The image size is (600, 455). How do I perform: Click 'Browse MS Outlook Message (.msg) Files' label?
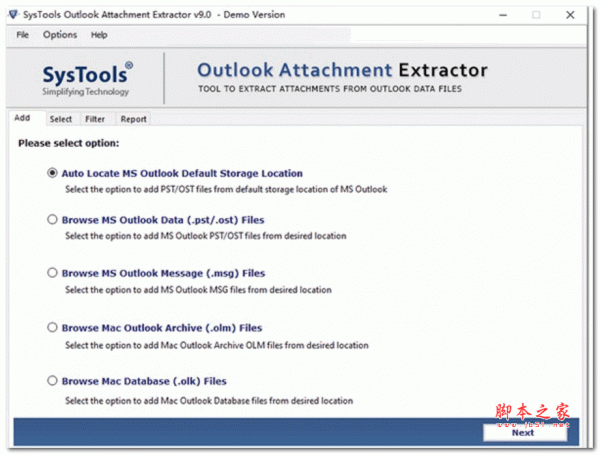click(x=163, y=273)
